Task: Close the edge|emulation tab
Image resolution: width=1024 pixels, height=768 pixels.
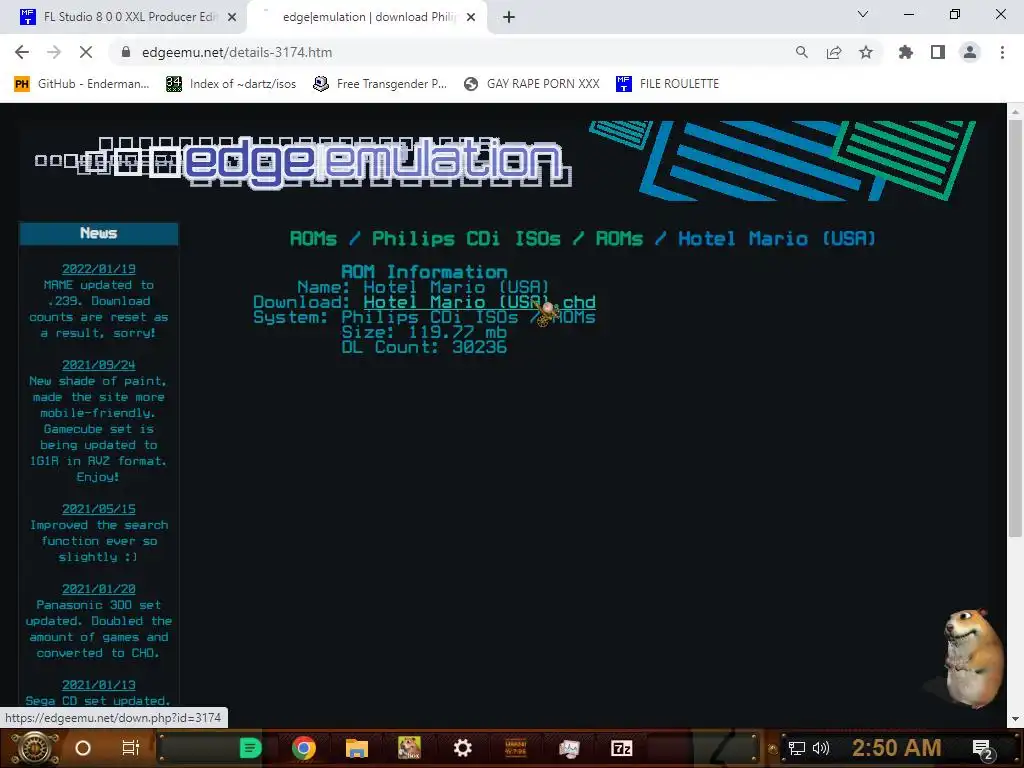Action: click(471, 17)
